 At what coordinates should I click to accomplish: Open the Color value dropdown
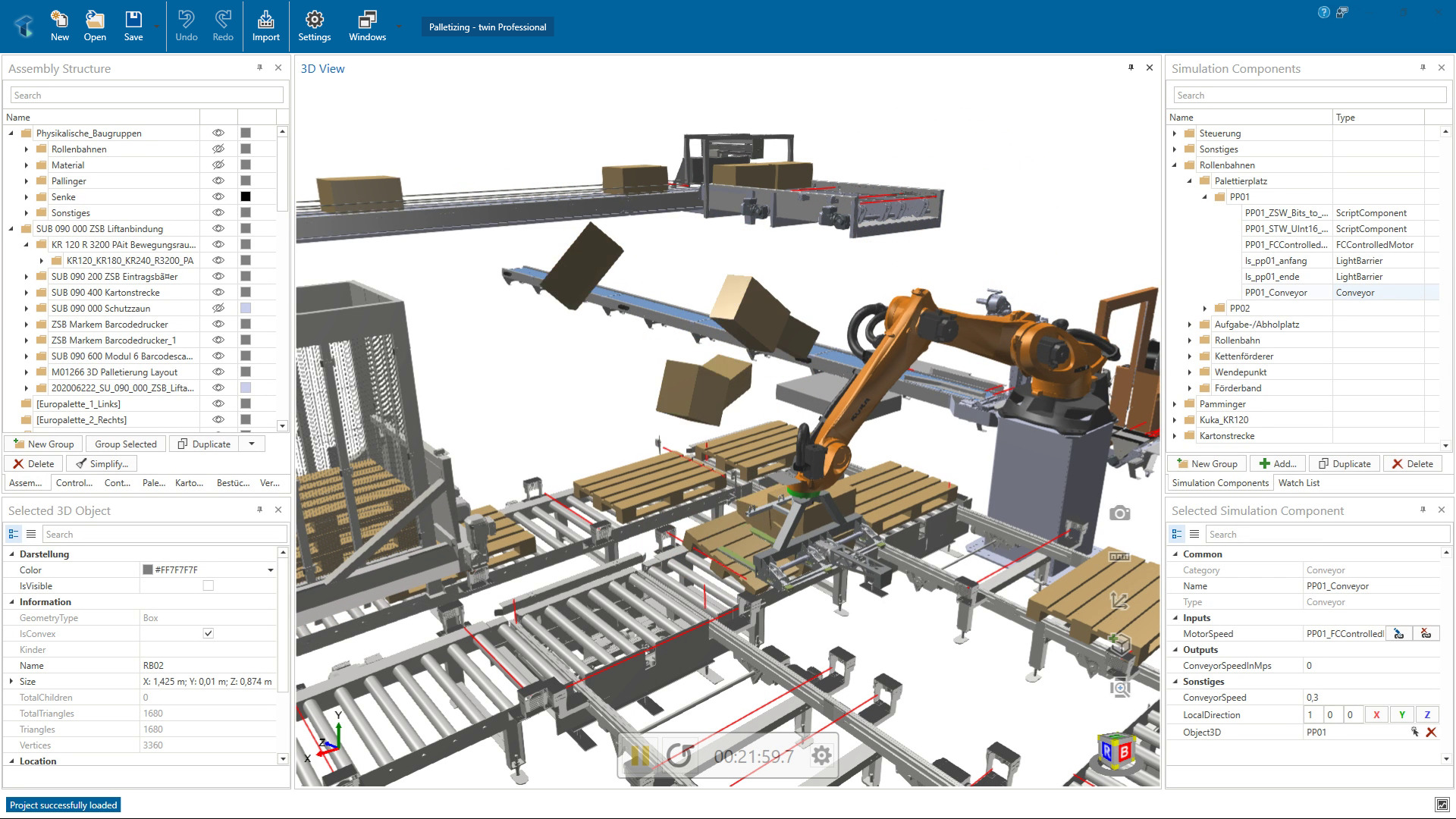point(270,570)
